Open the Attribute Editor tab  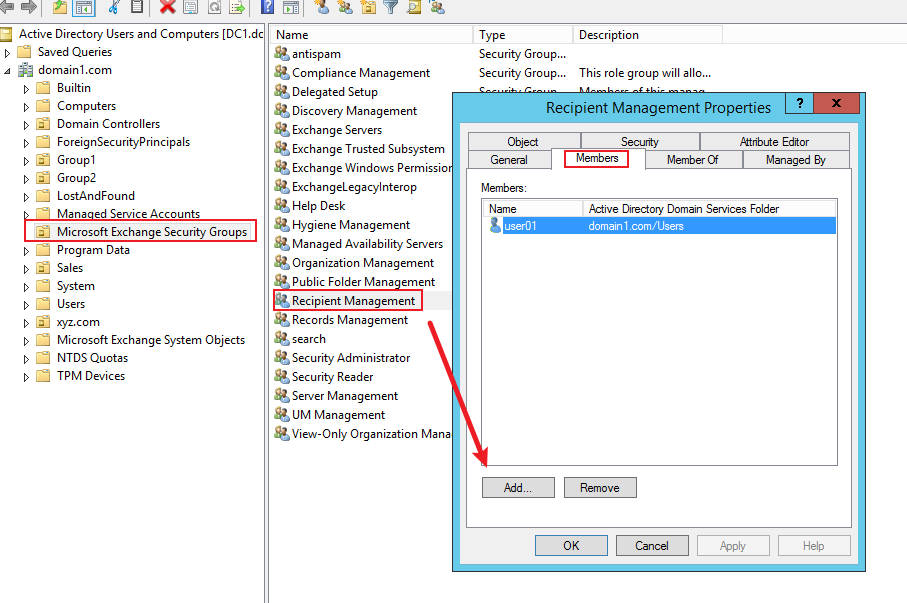pos(775,142)
